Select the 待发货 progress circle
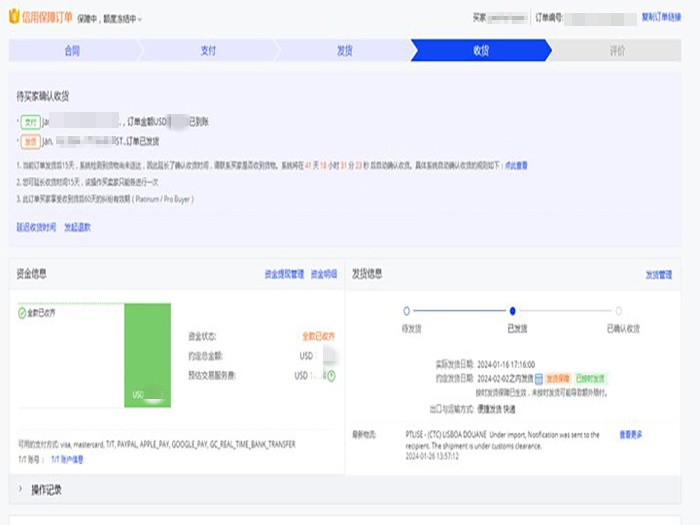Viewport: 700px width, 525px height. [x=406, y=311]
